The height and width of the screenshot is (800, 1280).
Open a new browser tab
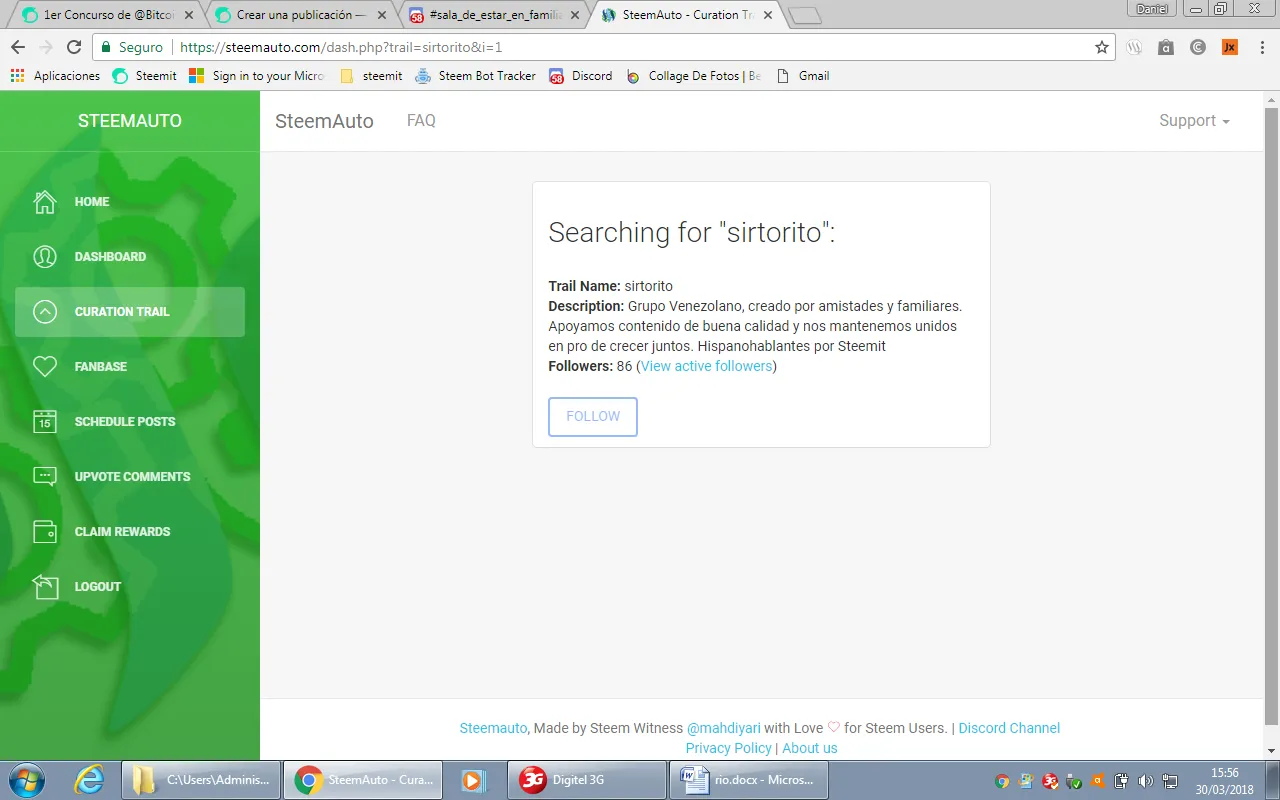[x=805, y=16]
